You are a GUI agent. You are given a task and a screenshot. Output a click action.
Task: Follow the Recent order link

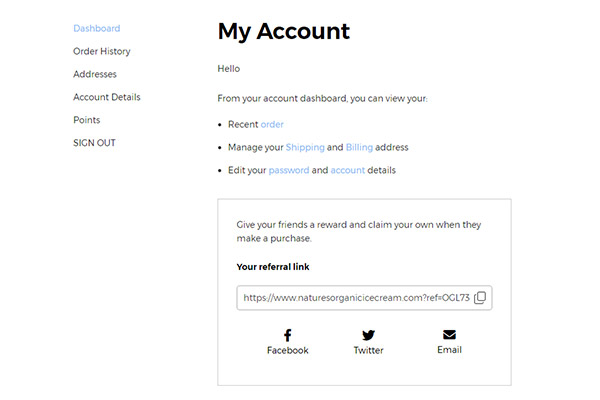tap(272, 124)
